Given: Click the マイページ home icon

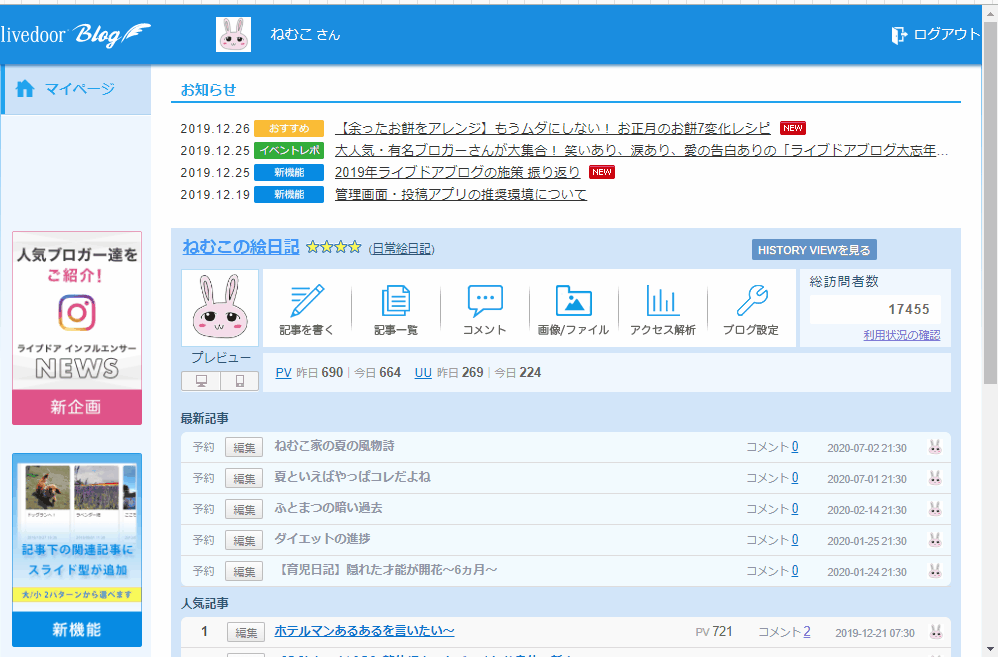Looking at the screenshot, I should tap(25, 88).
